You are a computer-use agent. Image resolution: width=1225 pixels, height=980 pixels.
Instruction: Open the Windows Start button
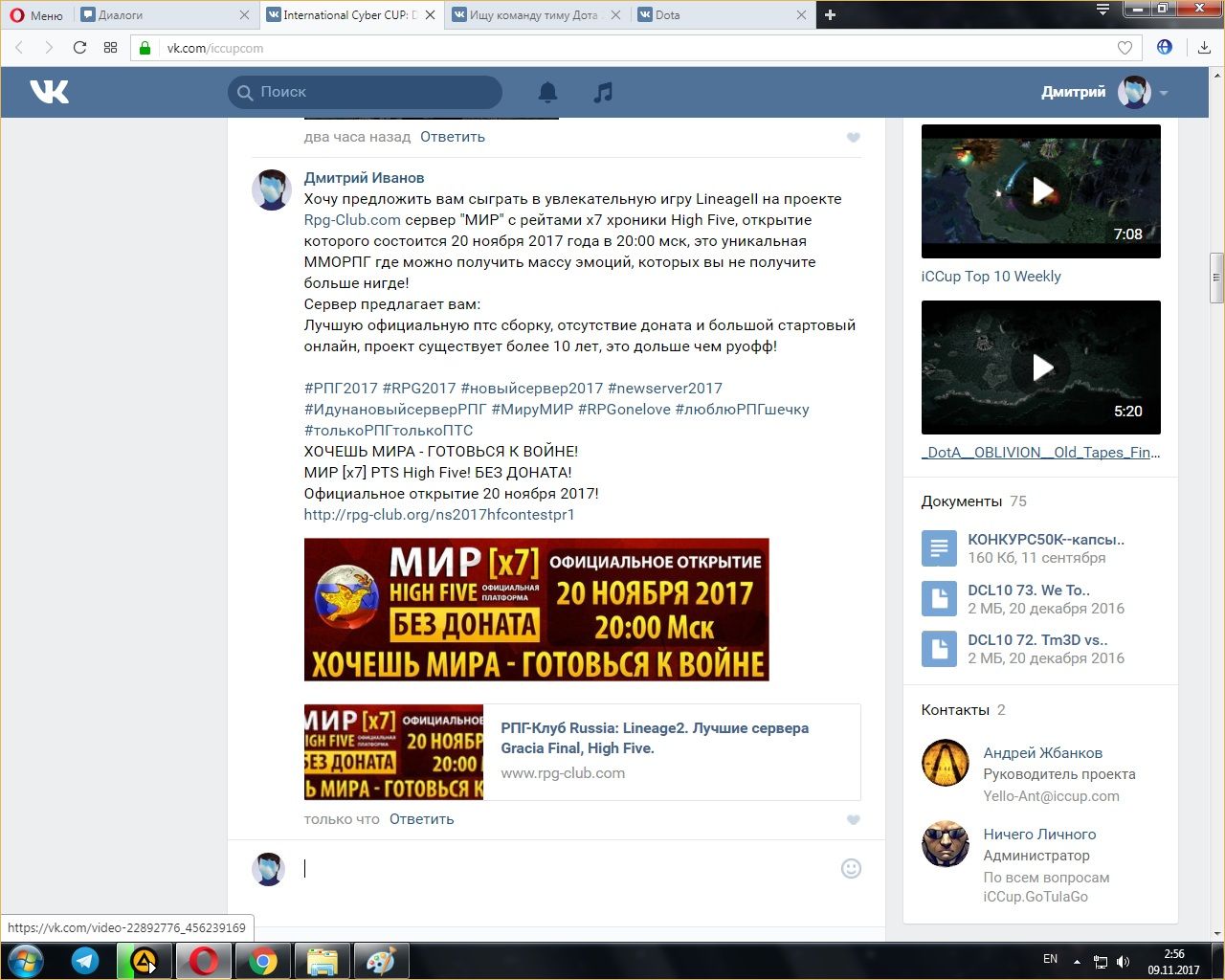coord(26,961)
